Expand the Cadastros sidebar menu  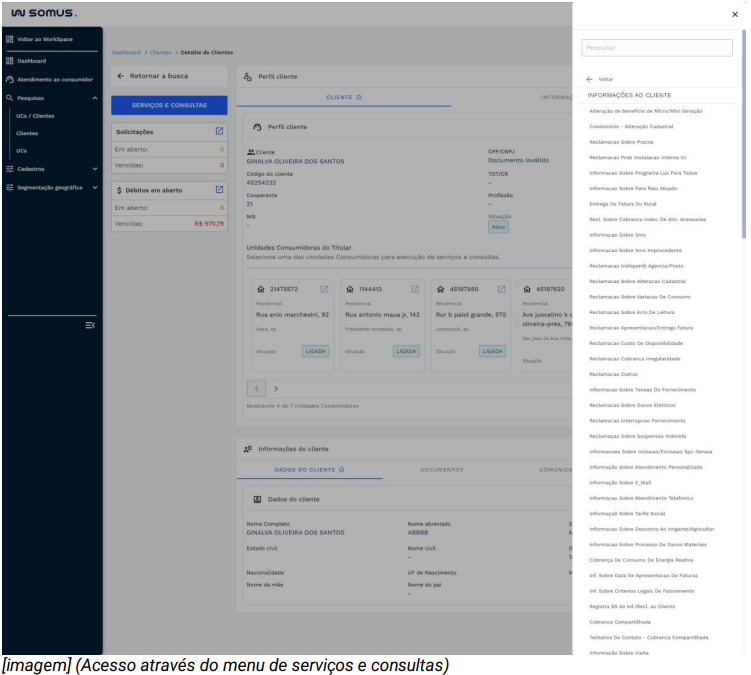[x=94, y=169]
